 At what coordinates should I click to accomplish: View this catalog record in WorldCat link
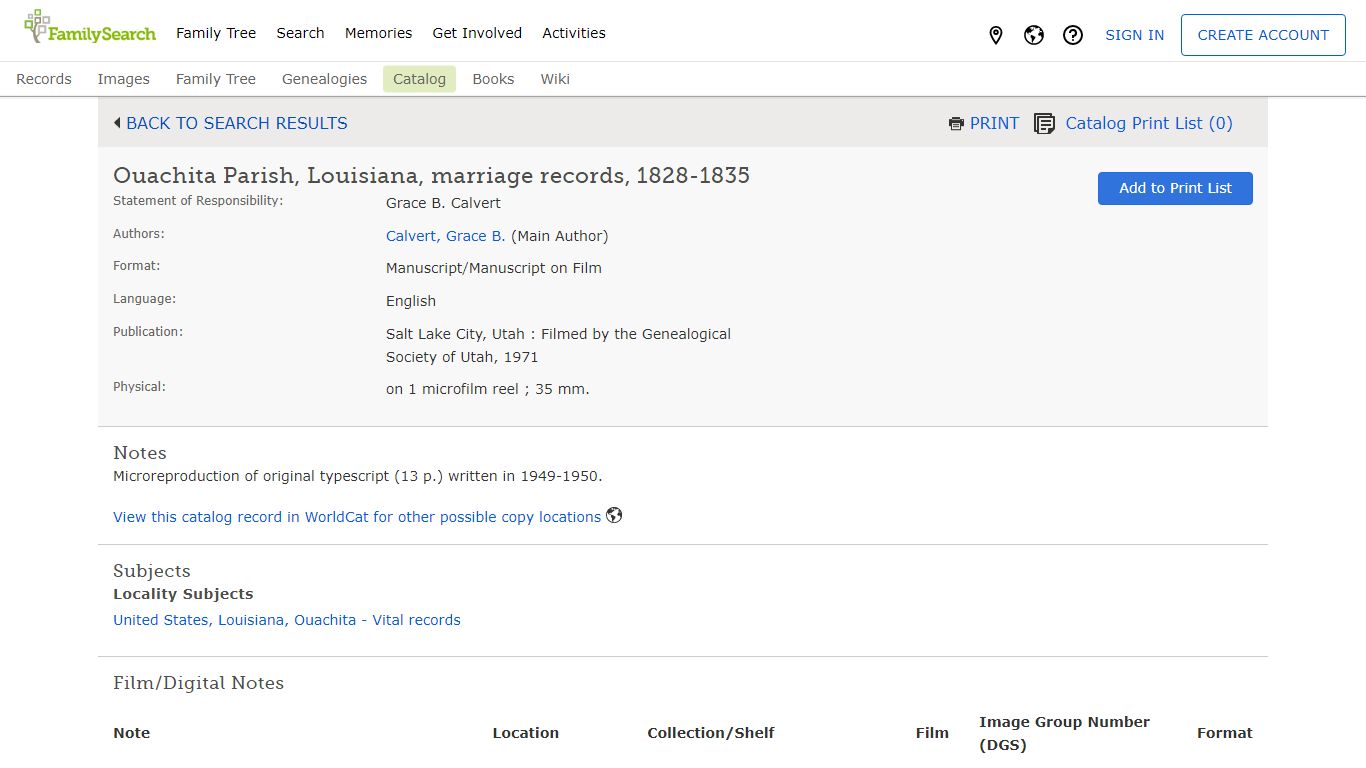(x=357, y=517)
